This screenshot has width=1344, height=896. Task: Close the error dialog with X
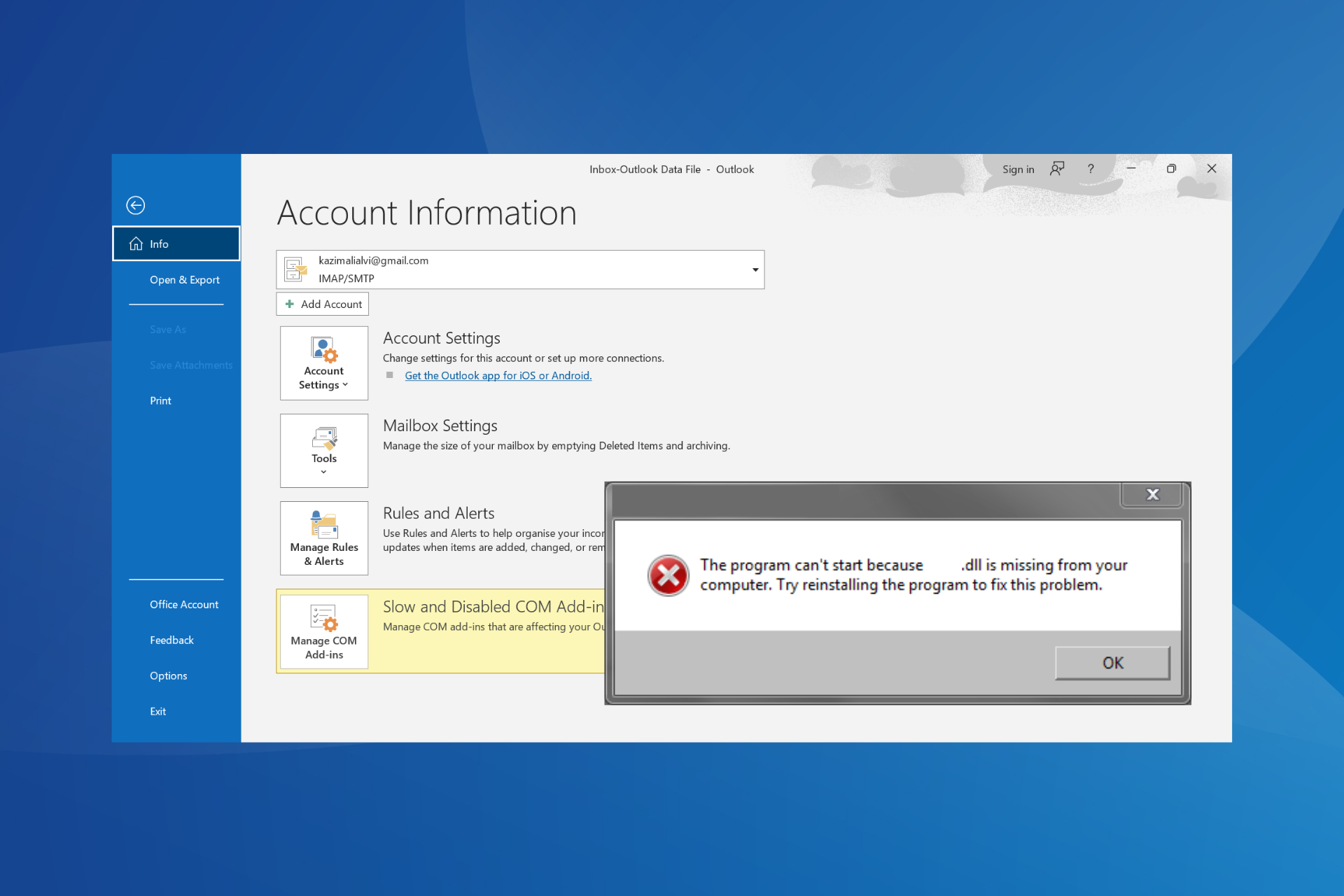[1152, 495]
